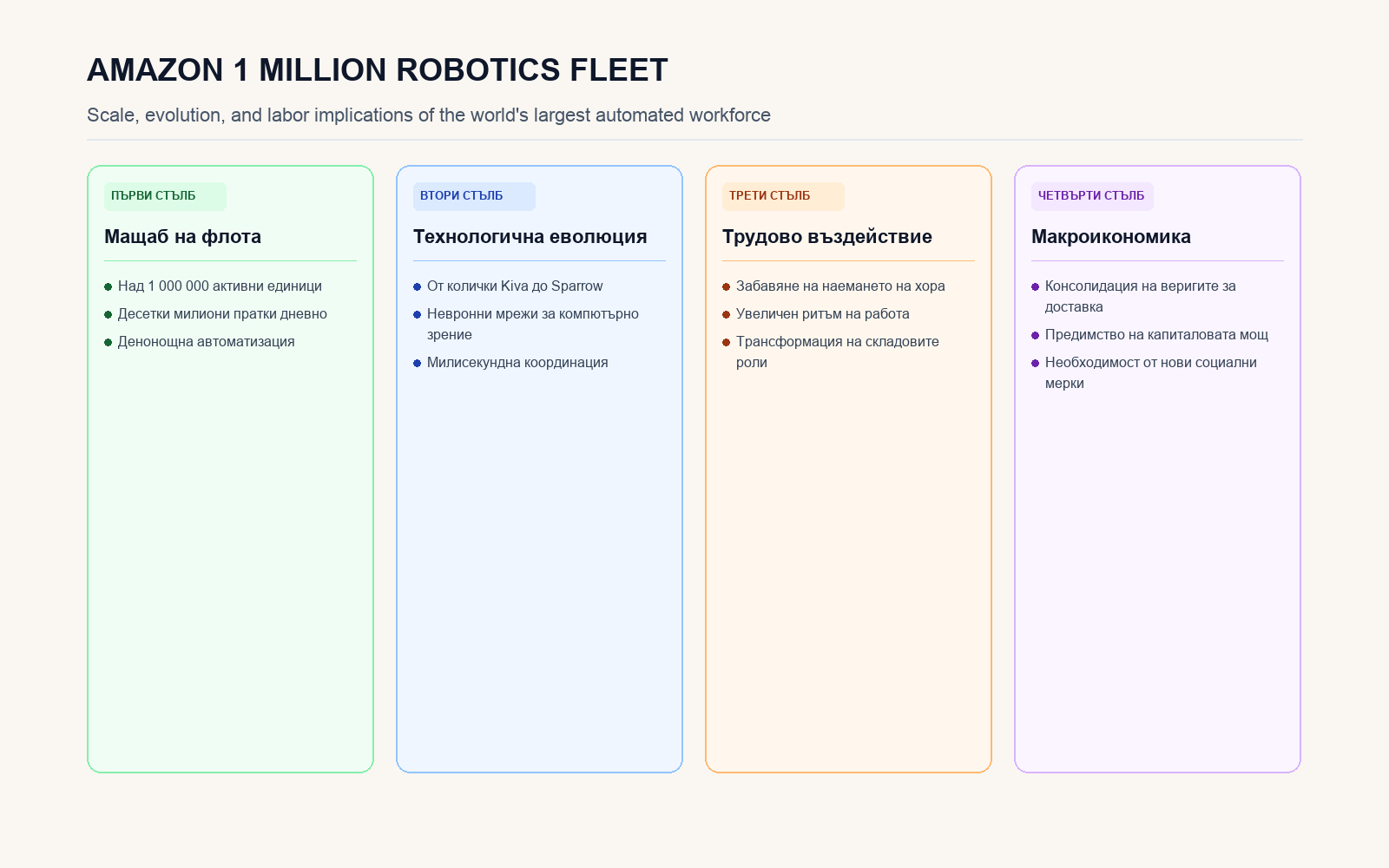
Task: Click the subtitle about the automated workforce
Action: click(x=429, y=115)
